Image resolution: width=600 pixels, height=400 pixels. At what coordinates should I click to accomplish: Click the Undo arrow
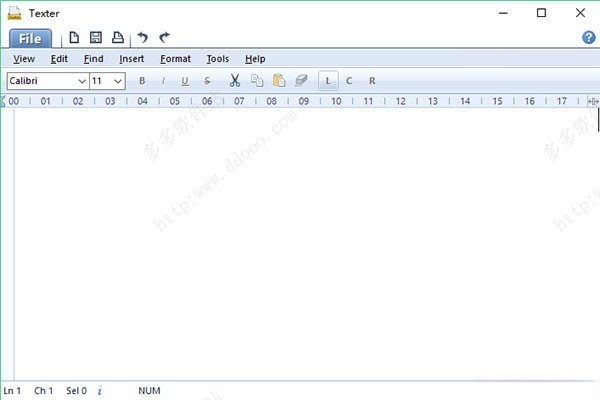pos(142,38)
